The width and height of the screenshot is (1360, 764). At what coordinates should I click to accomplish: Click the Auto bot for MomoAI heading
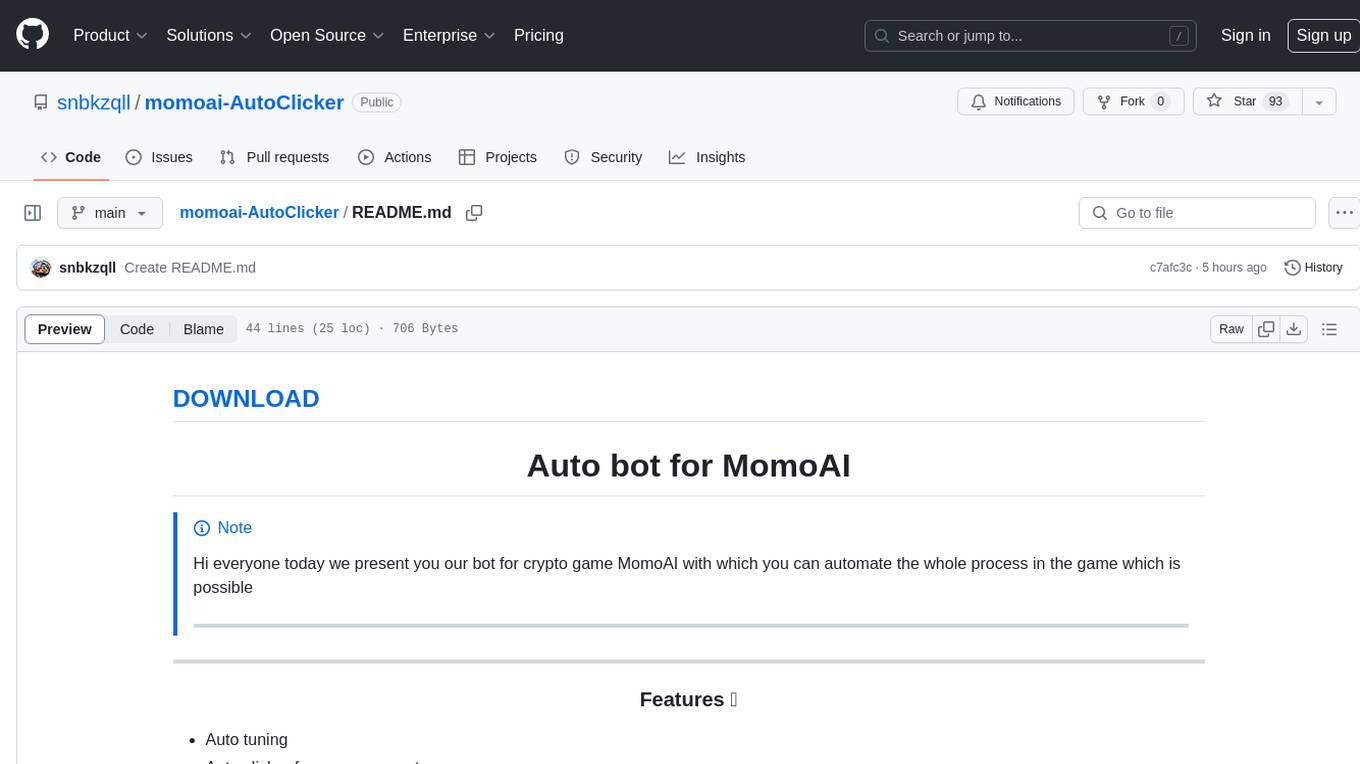(x=688, y=465)
